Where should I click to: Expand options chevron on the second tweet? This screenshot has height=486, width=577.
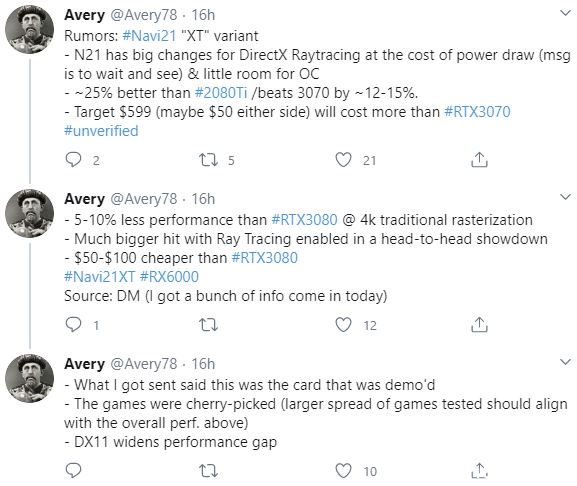pos(565,197)
